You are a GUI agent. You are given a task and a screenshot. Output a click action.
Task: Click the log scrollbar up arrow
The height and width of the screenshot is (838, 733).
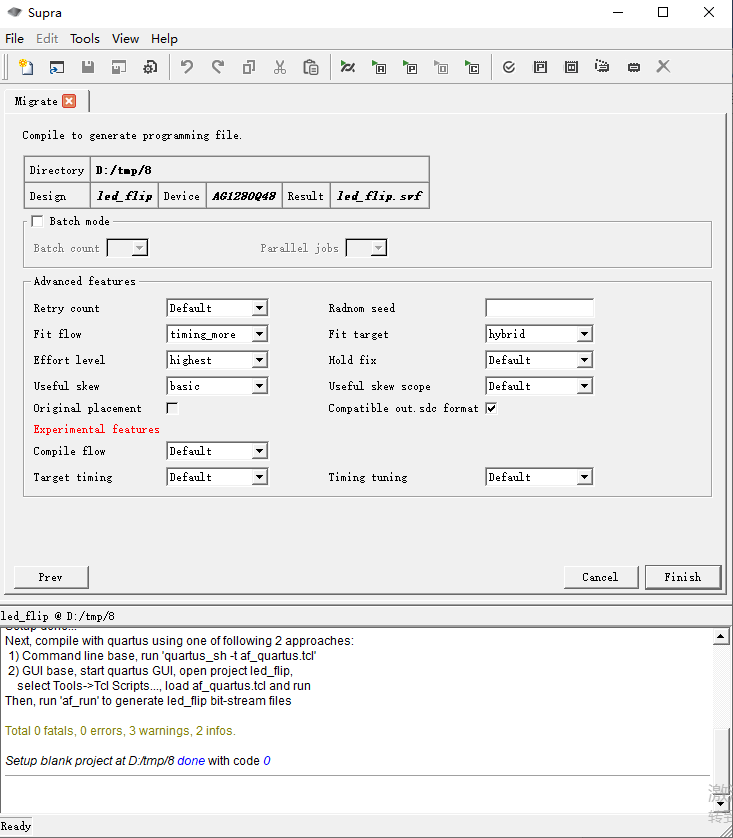[x=720, y=636]
